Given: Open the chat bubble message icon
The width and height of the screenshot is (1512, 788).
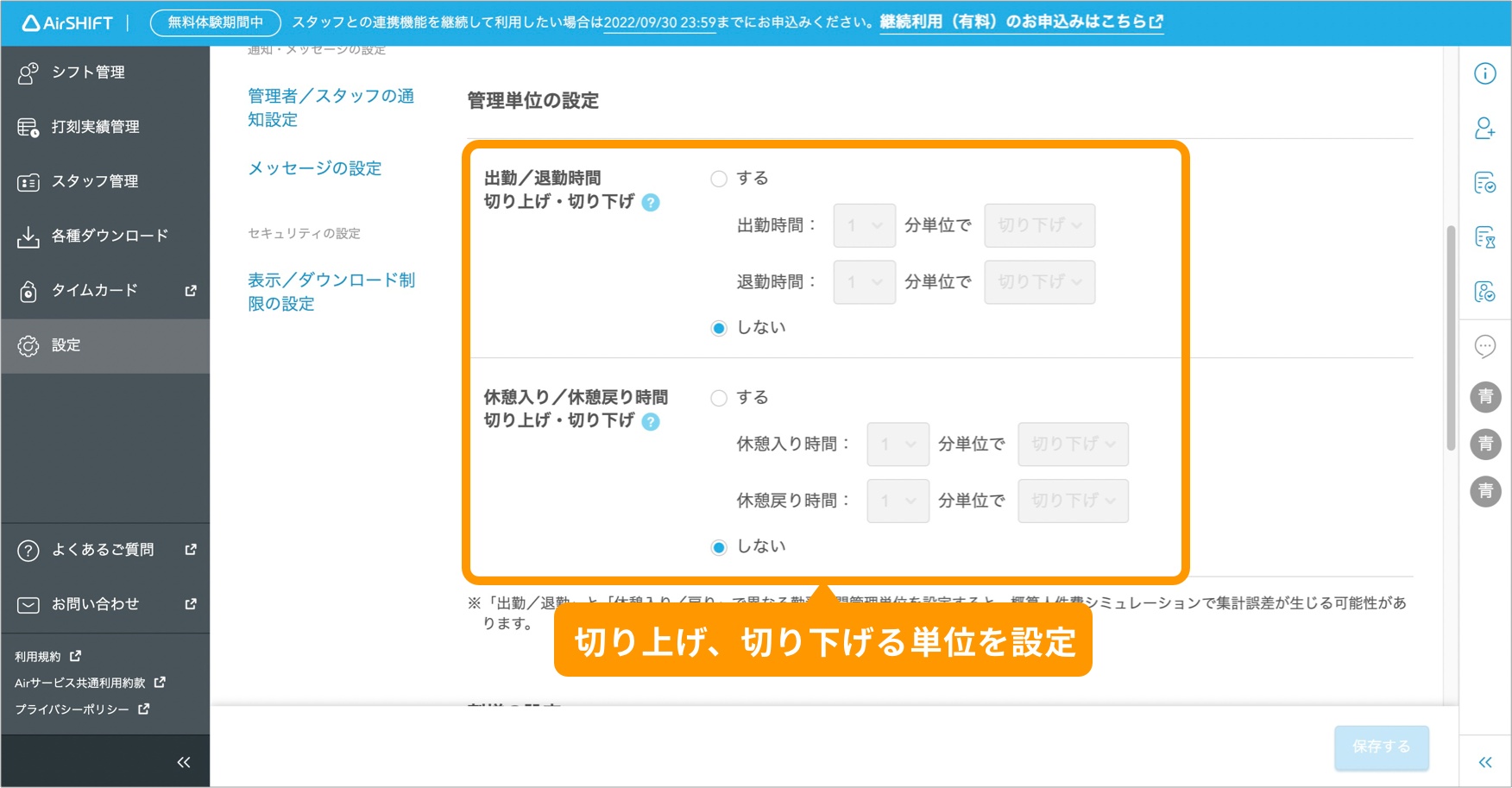Looking at the screenshot, I should point(1484,346).
